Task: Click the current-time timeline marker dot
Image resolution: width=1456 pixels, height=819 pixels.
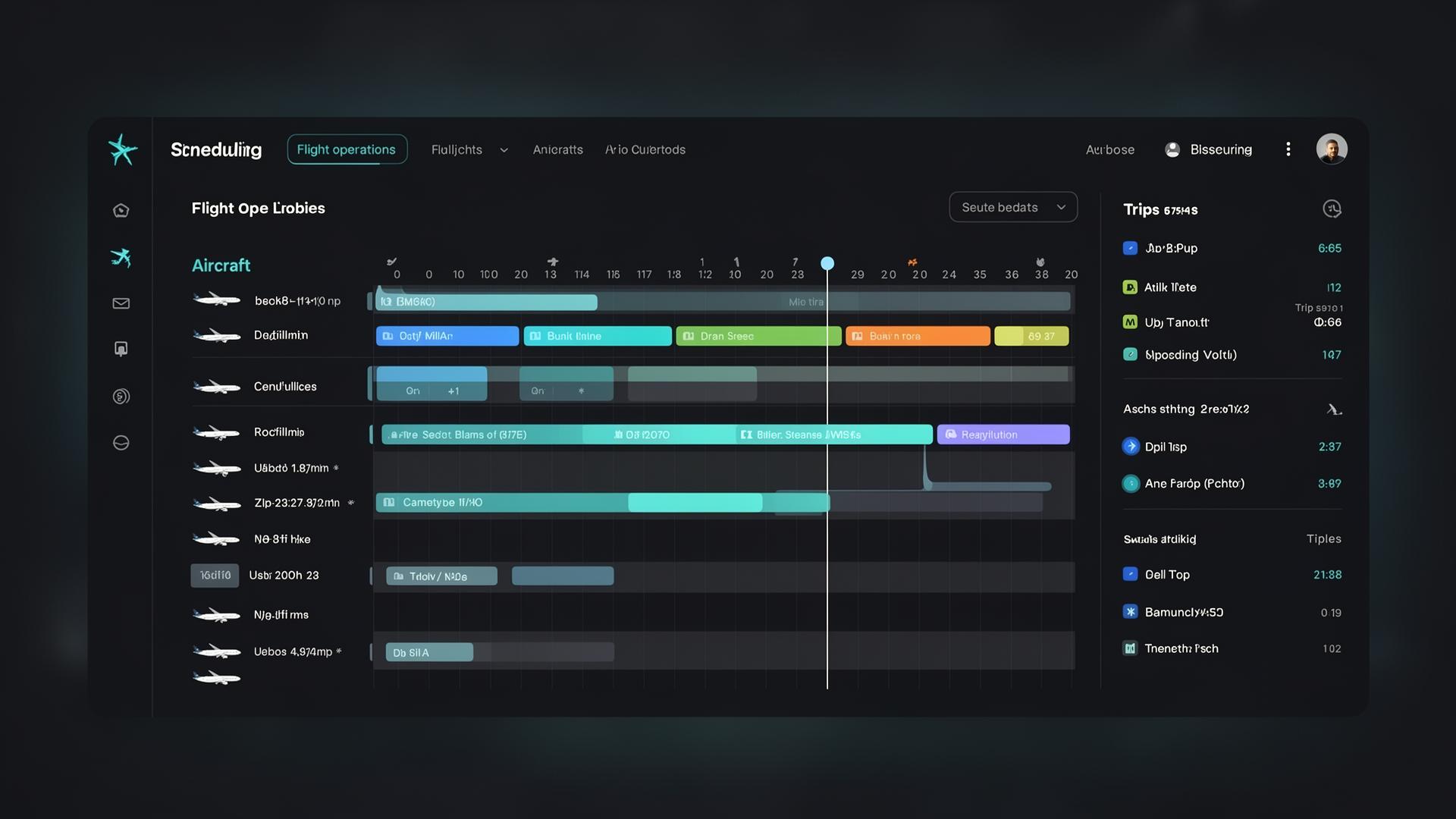Action: 827,263
